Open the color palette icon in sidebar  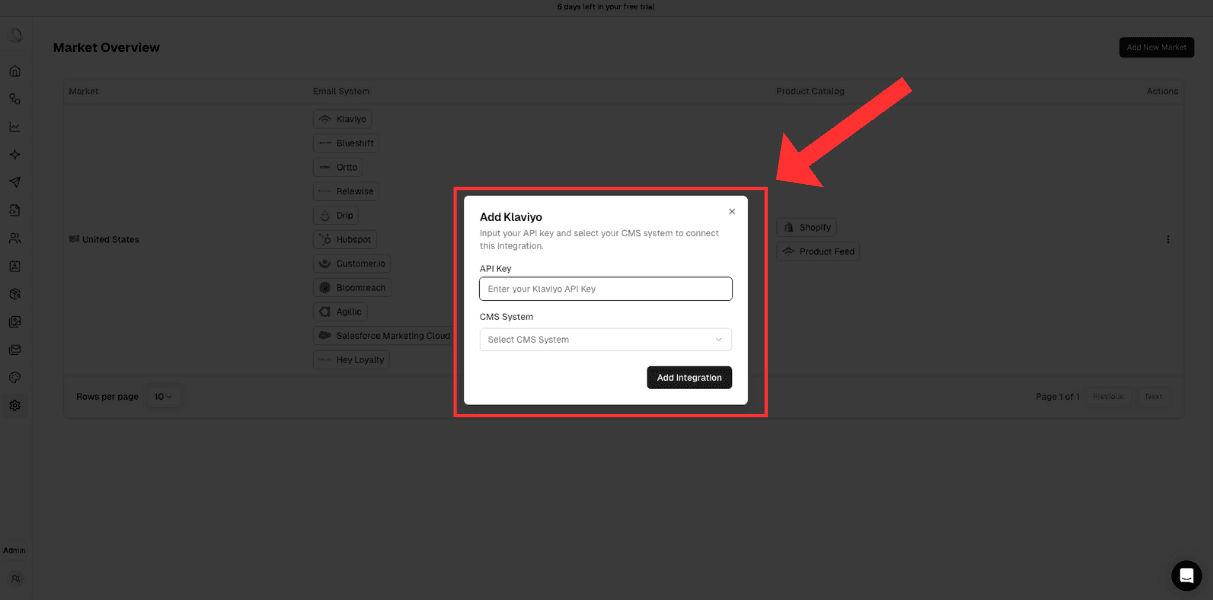click(15, 377)
